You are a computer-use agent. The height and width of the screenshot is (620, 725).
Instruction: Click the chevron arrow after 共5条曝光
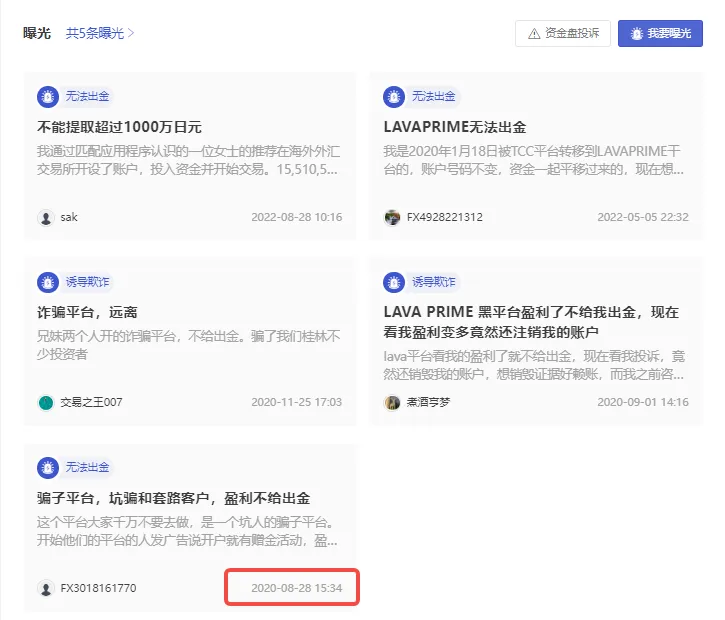click(x=131, y=33)
